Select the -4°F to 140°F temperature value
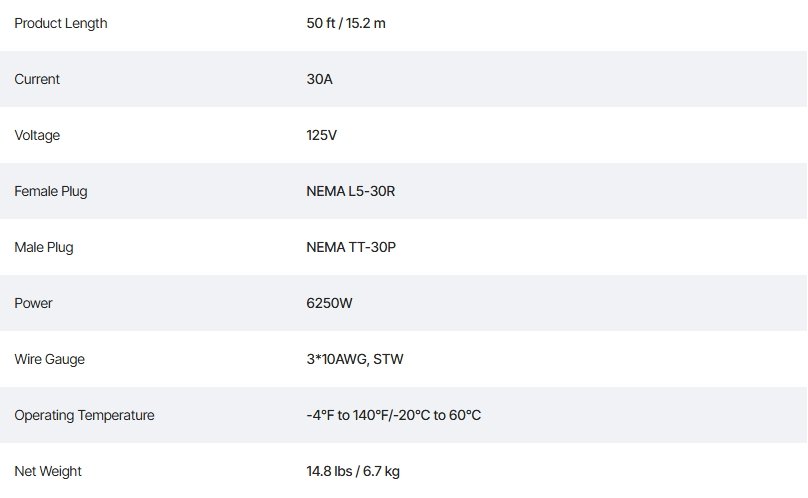Viewport: 808px width, 498px height. (x=394, y=415)
